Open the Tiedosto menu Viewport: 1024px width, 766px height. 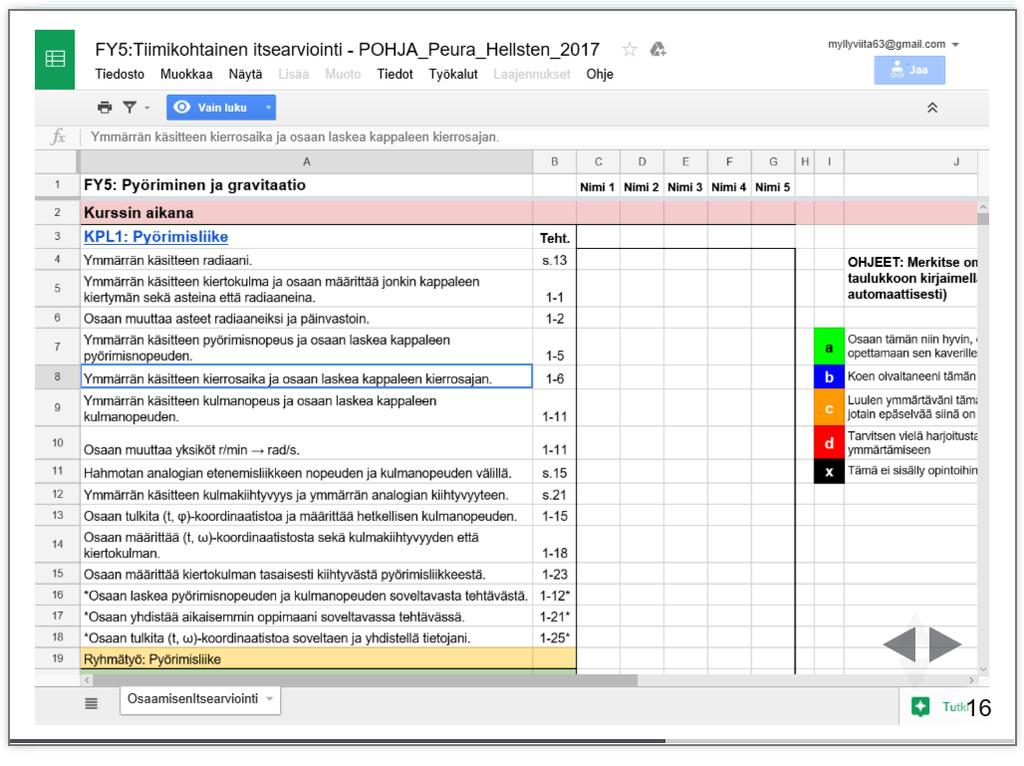(x=120, y=74)
